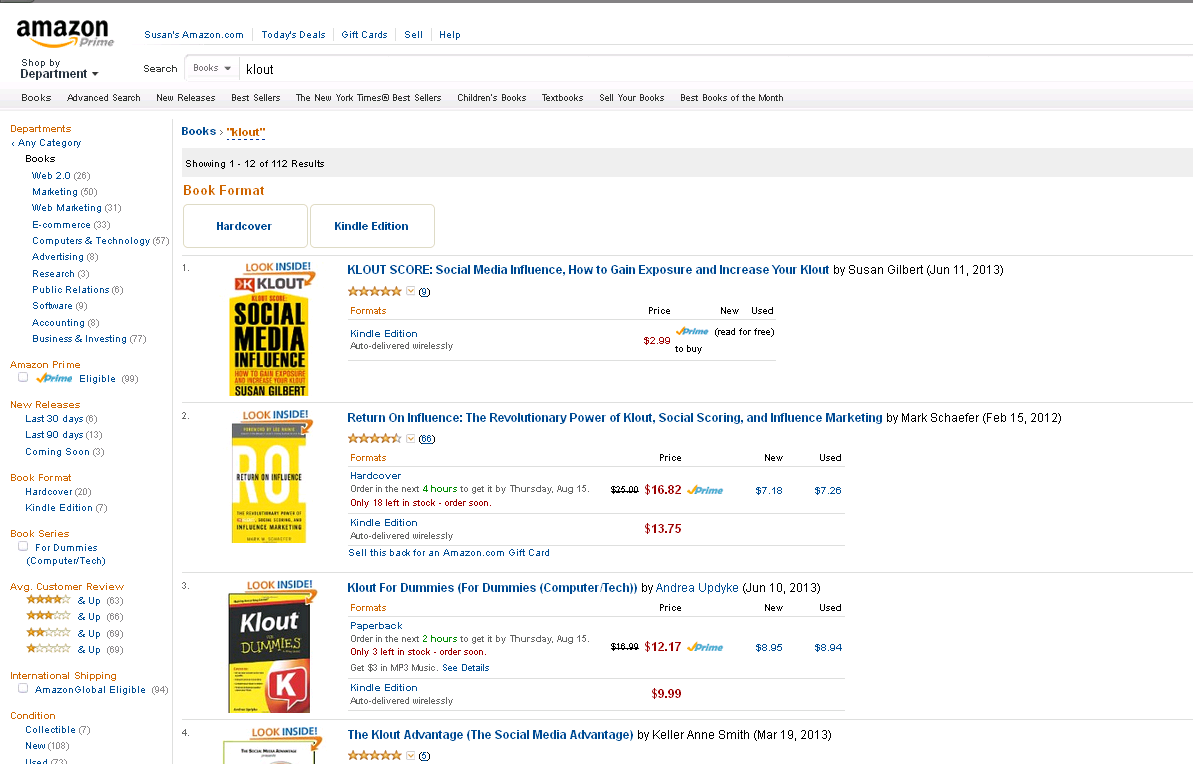Screen dimensions: 1193x764
Task: Open Return On Influence cover thumbnail
Action: (269, 483)
